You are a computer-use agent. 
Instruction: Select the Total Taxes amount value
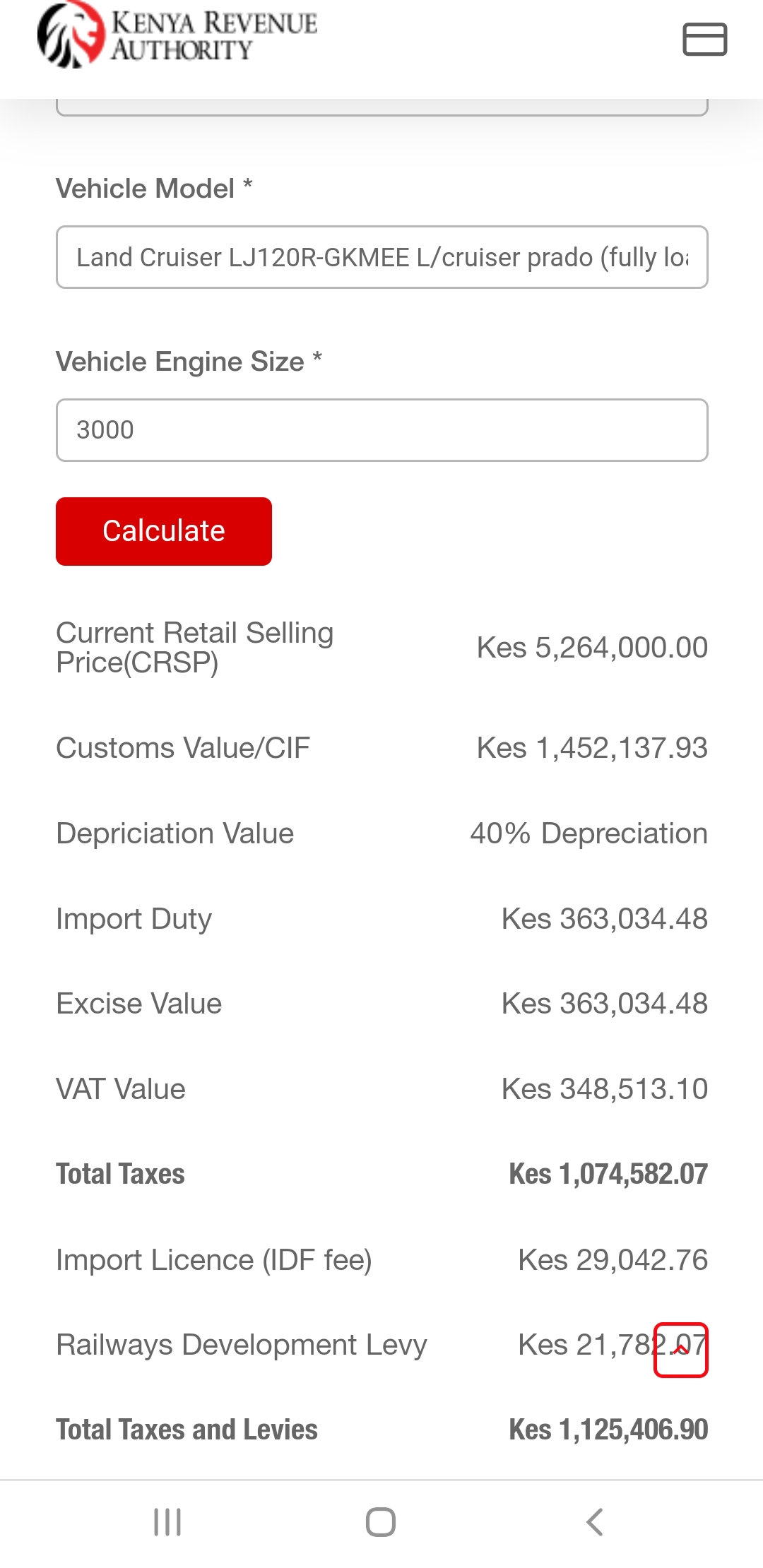[x=608, y=1174]
